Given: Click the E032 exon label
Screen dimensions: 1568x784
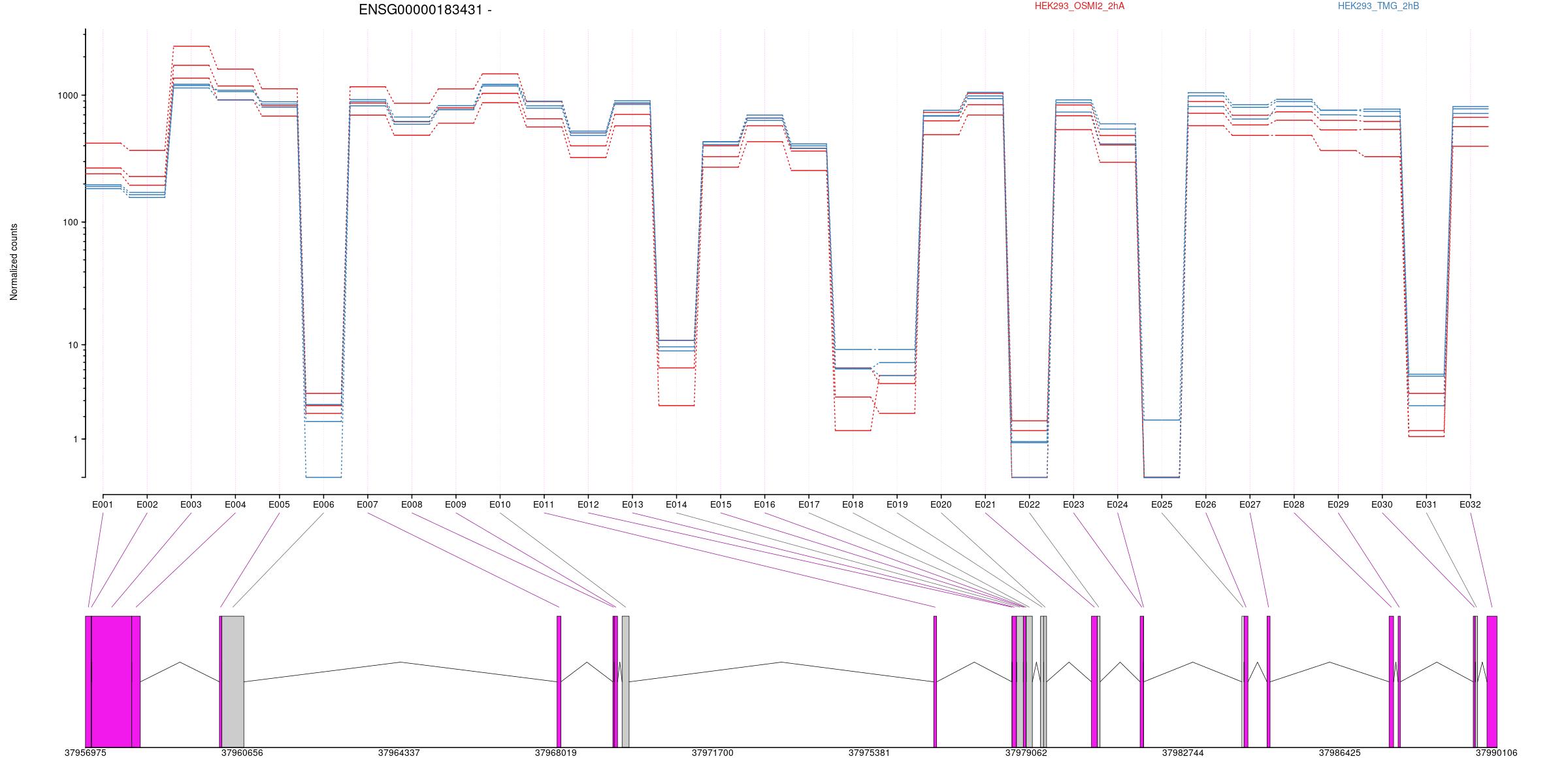Looking at the screenshot, I should [x=1470, y=504].
